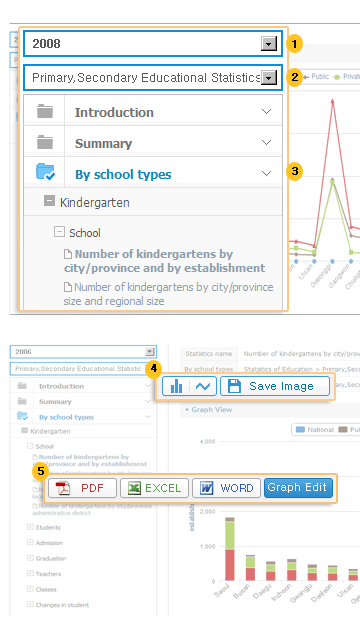Click Introduction folder icon in 2008 panel
This screenshot has width=360, height=630.
pyautogui.click(x=45, y=111)
